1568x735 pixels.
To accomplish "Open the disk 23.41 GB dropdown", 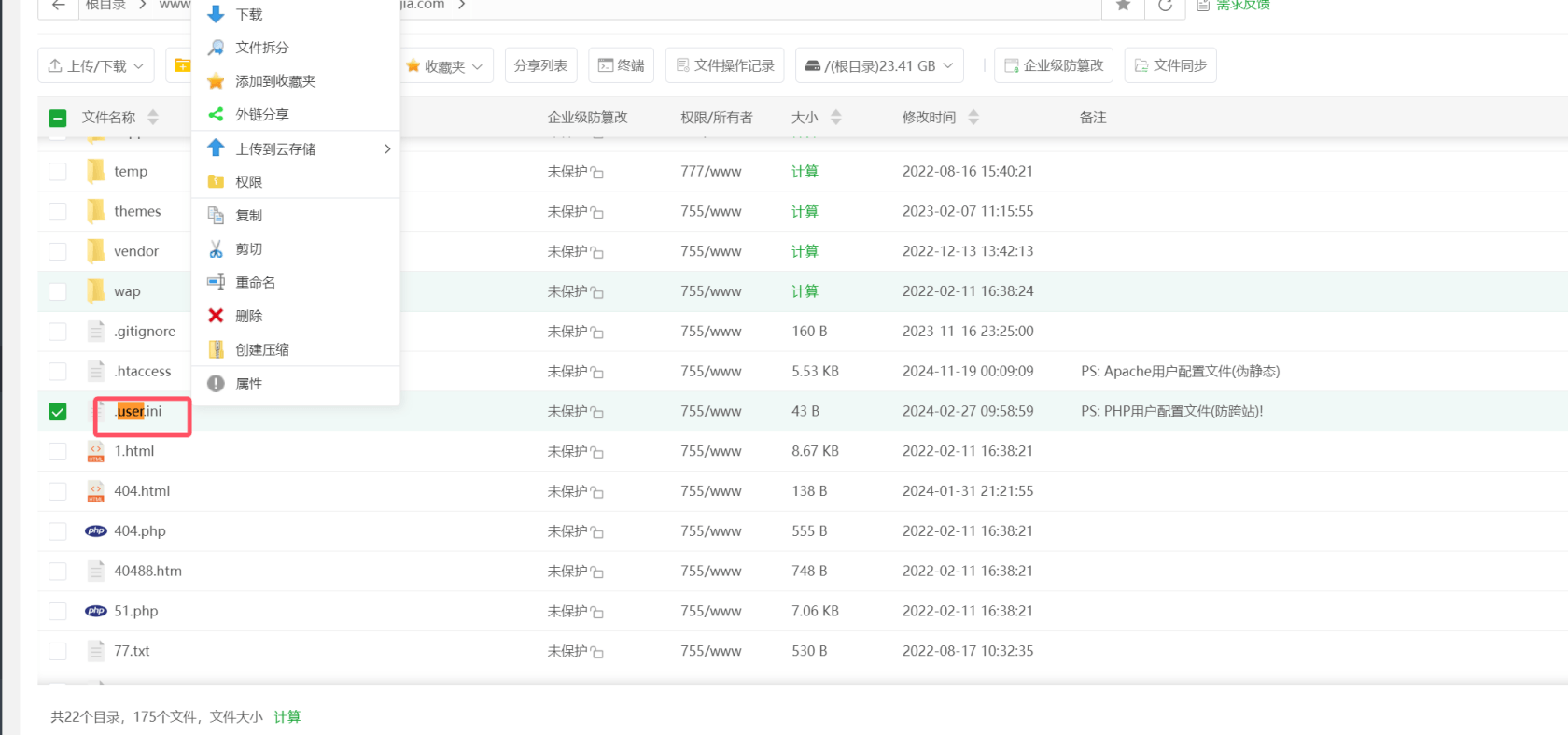I will (x=879, y=65).
